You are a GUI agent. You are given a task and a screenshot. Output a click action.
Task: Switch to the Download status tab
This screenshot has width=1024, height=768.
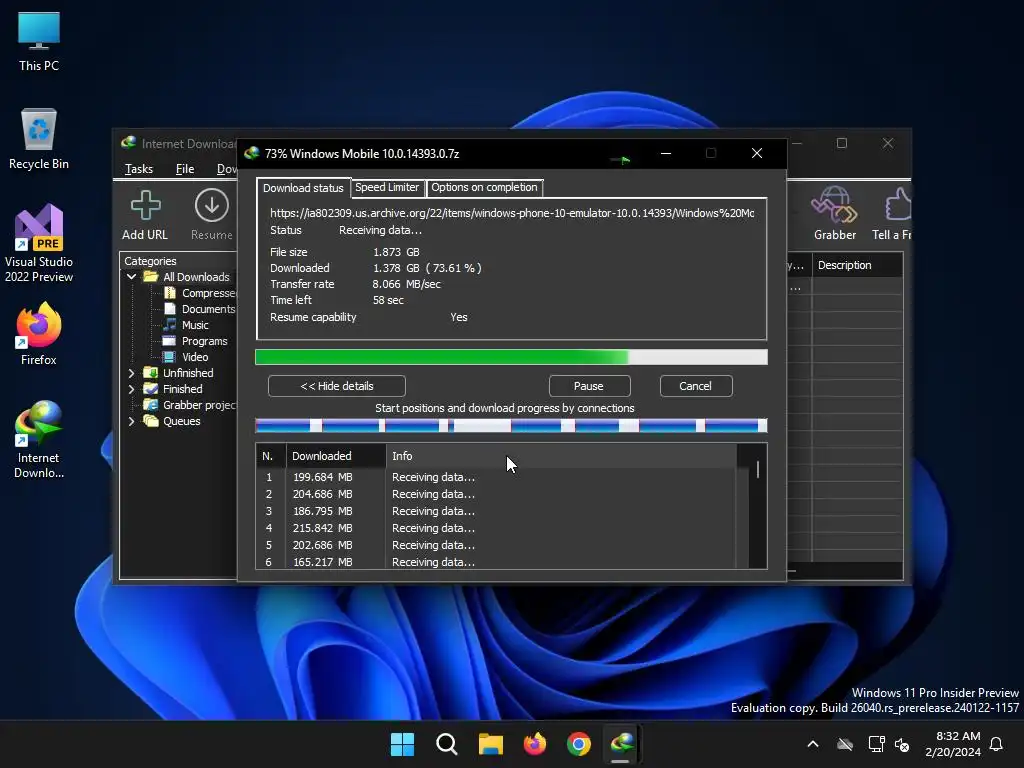point(303,188)
